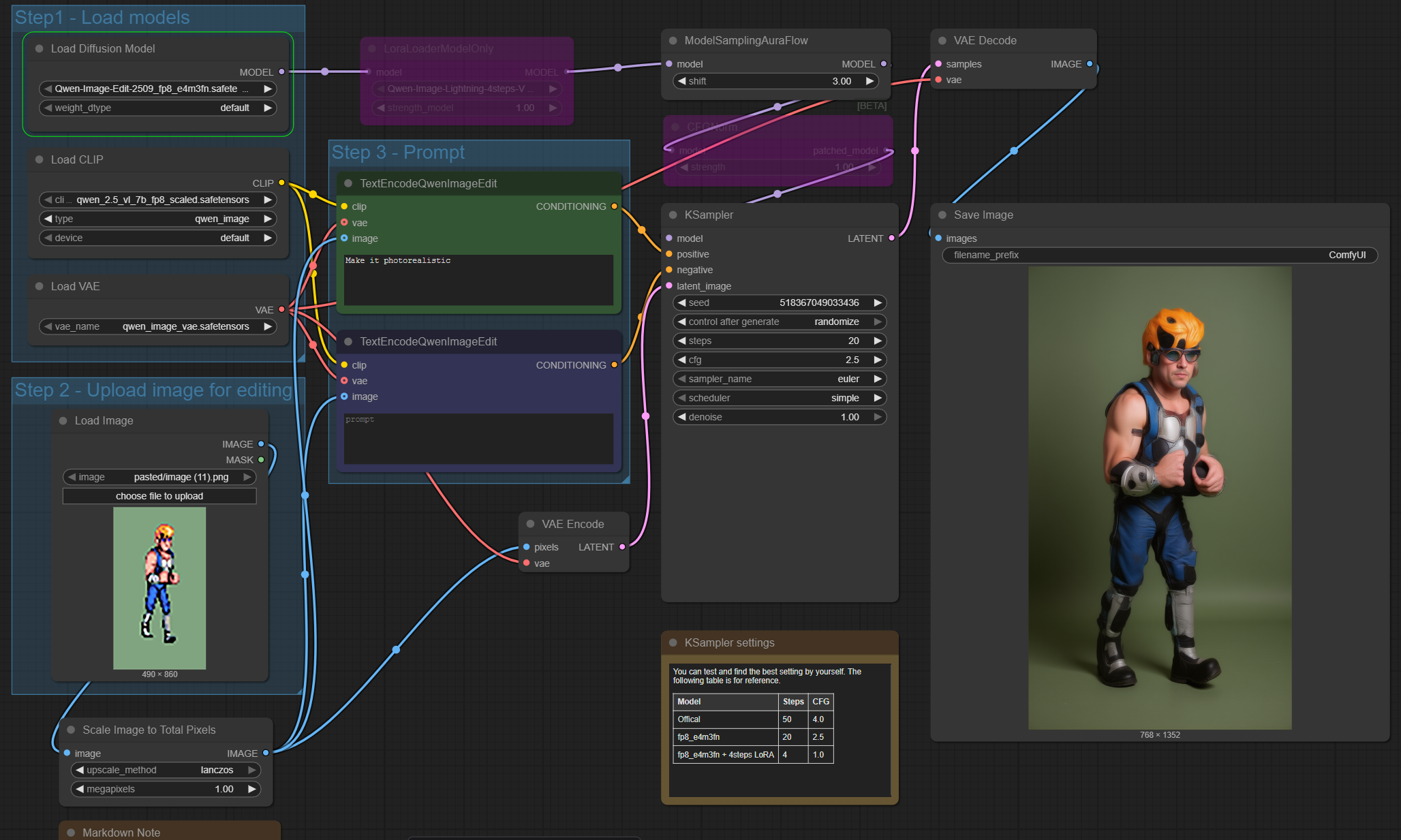Open the weight_dtype default dropdown
This screenshot has width=1401, height=840.
tap(158, 108)
